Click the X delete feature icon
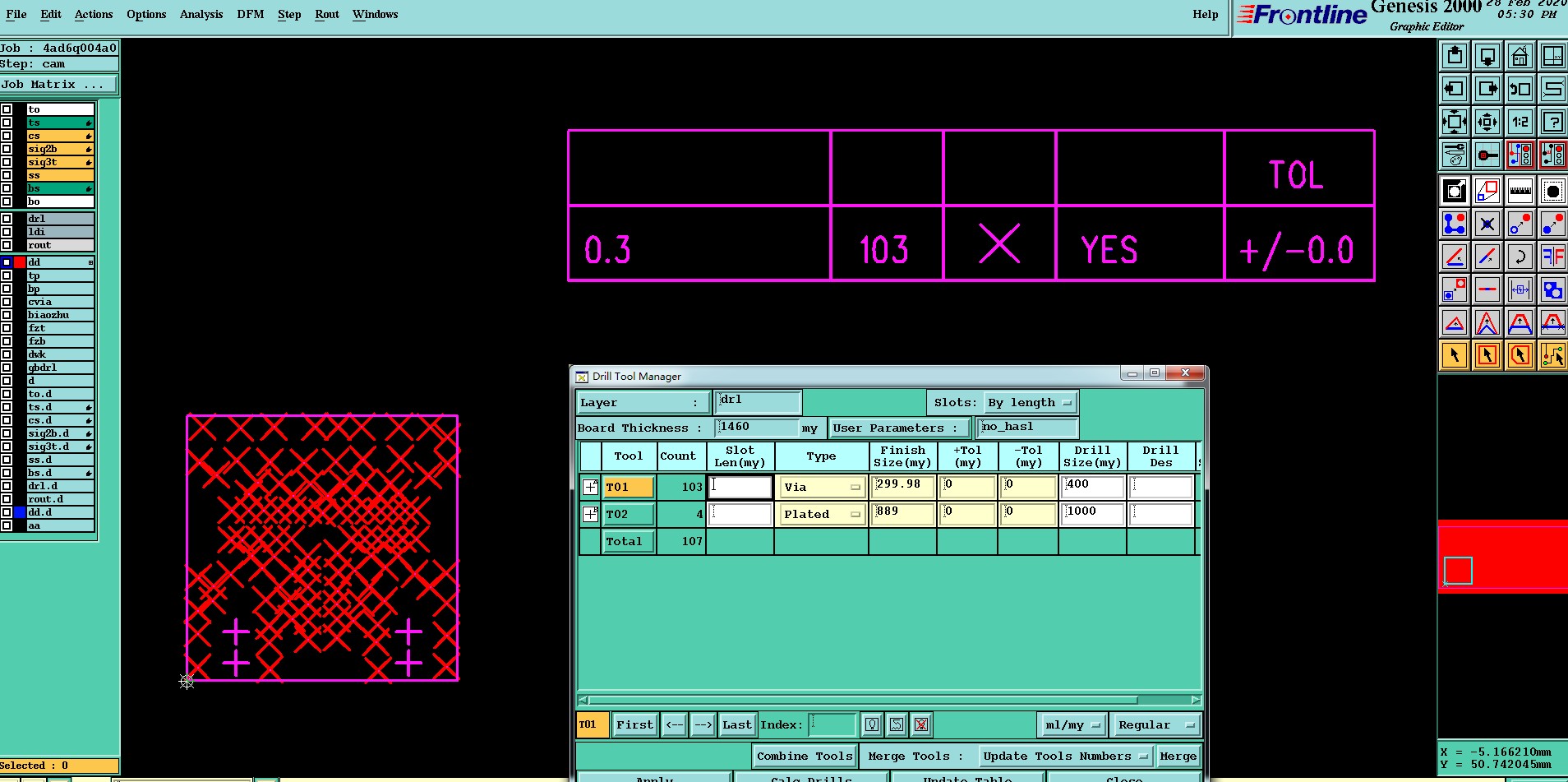Image resolution: width=1568 pixels, height=782 pixels. coord(1487,224)
